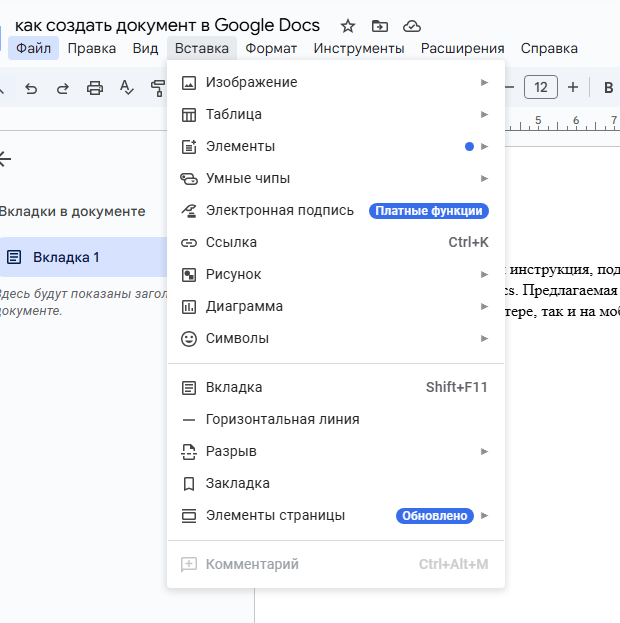Open the Правка menu
The image size is (620, 623).
pyautogui.click(x=92, y=48)
